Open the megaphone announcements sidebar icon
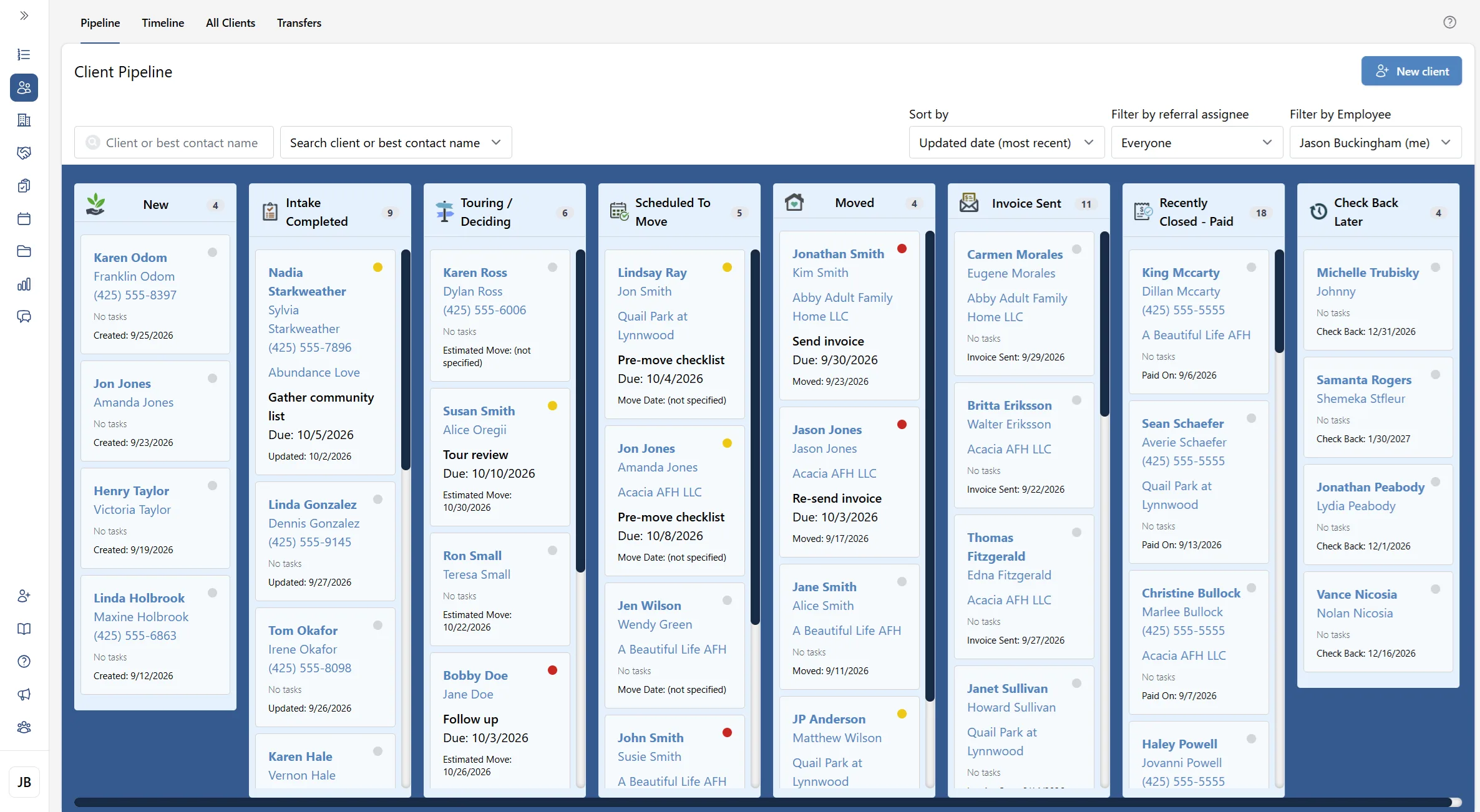The height and width of the screenshot is (812, 1480). (24, 695)
